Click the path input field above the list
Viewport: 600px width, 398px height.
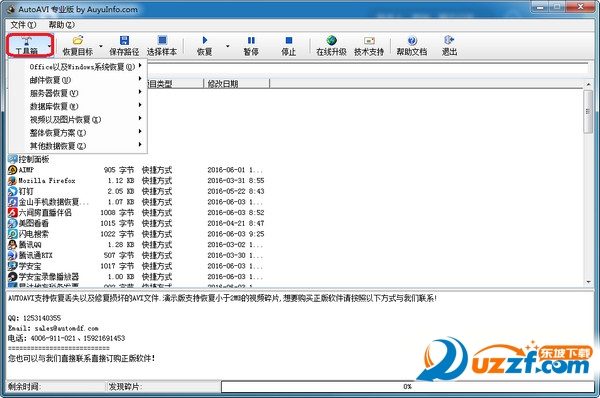[367, 68]
